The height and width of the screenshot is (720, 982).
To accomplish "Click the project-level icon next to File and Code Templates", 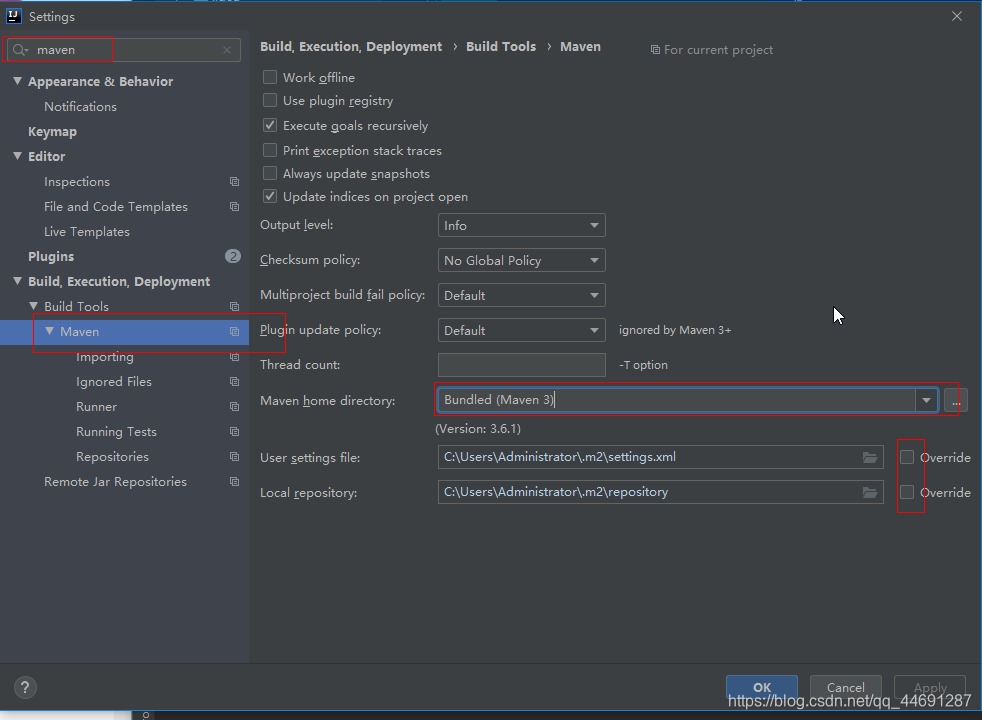I will (234, 207).
